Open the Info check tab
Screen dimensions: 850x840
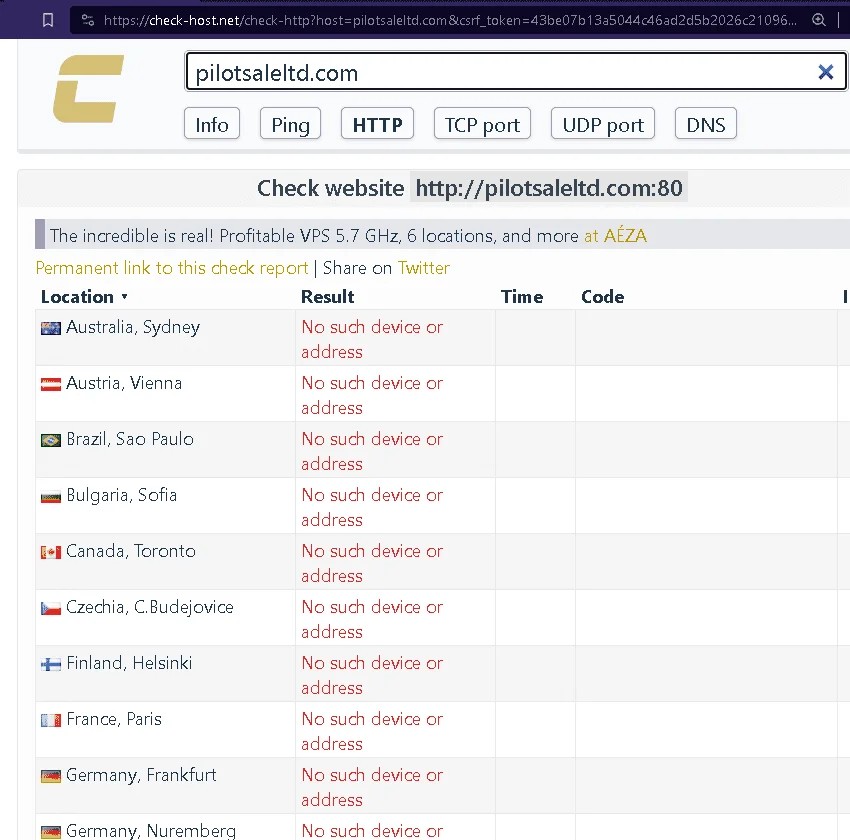(x=212, y=124)
